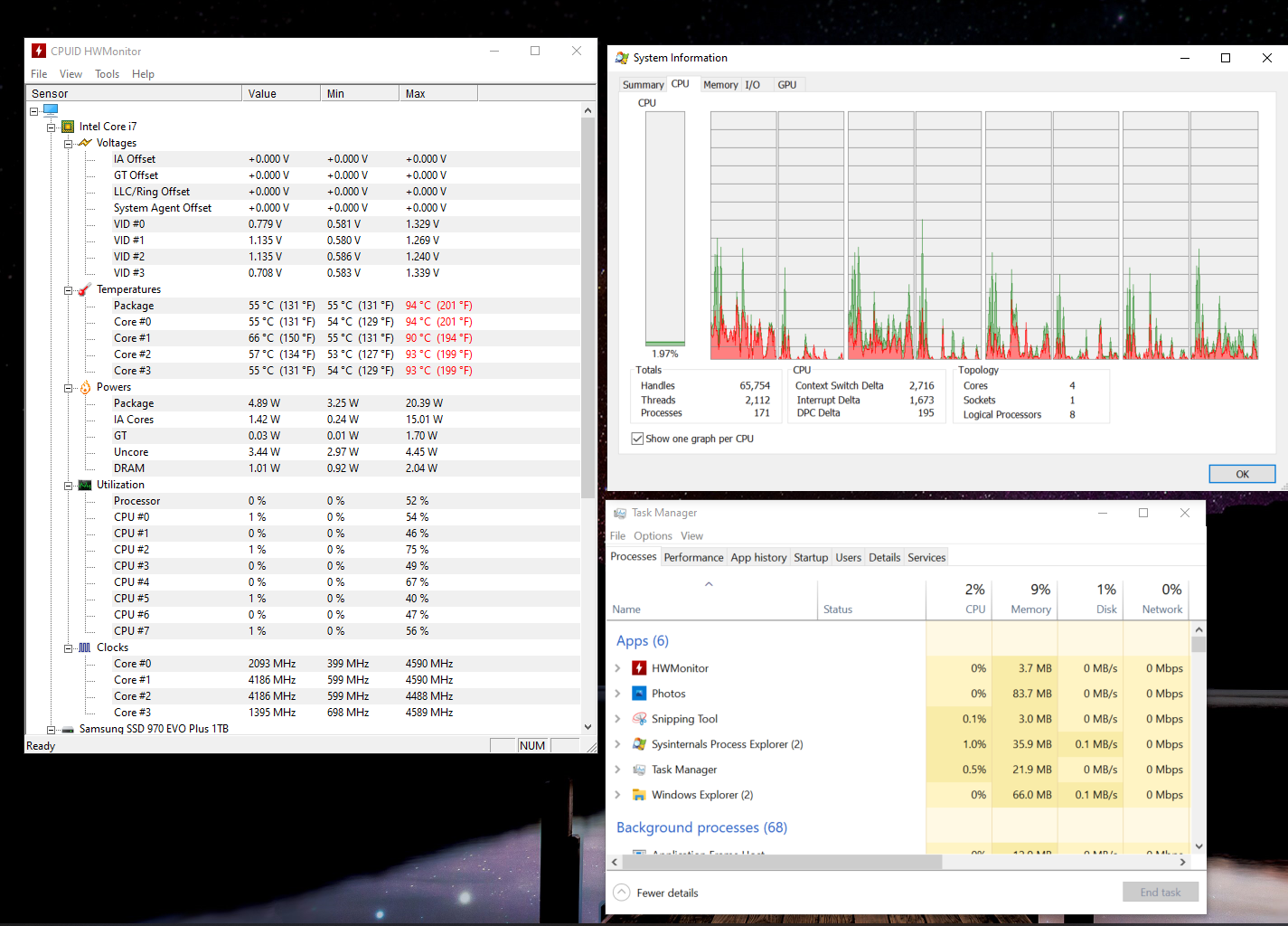Click the Fewer details arrow icon
The image size is (1288, 926).
point(622,893)
